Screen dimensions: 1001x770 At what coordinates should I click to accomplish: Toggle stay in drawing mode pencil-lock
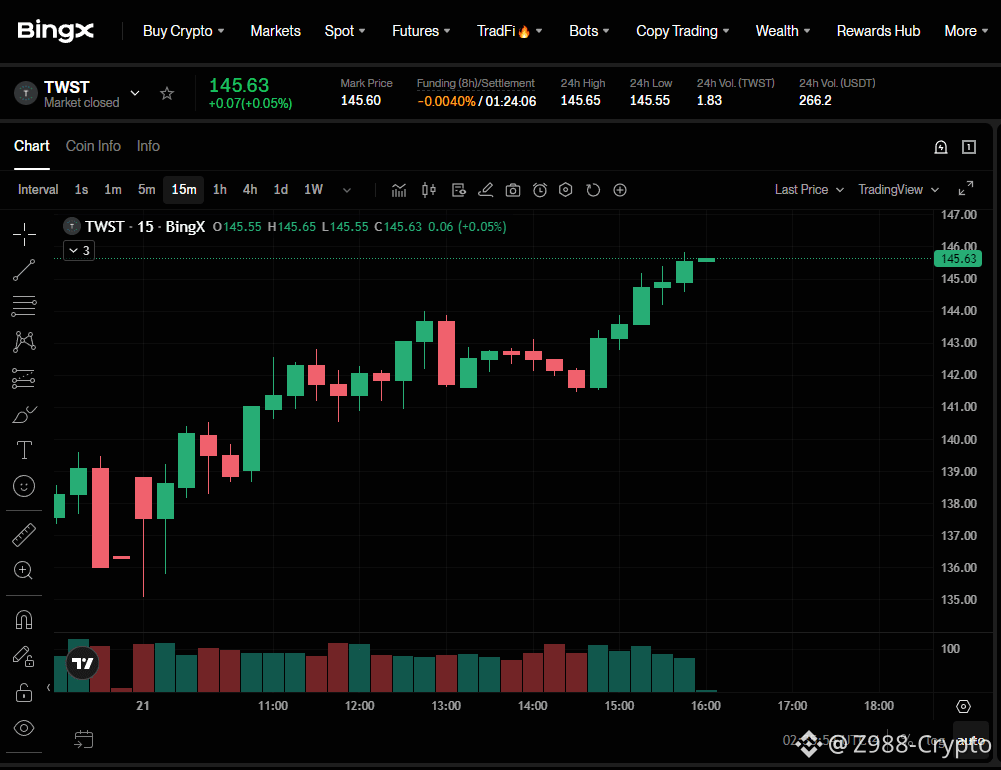click(x=24, y=656)
